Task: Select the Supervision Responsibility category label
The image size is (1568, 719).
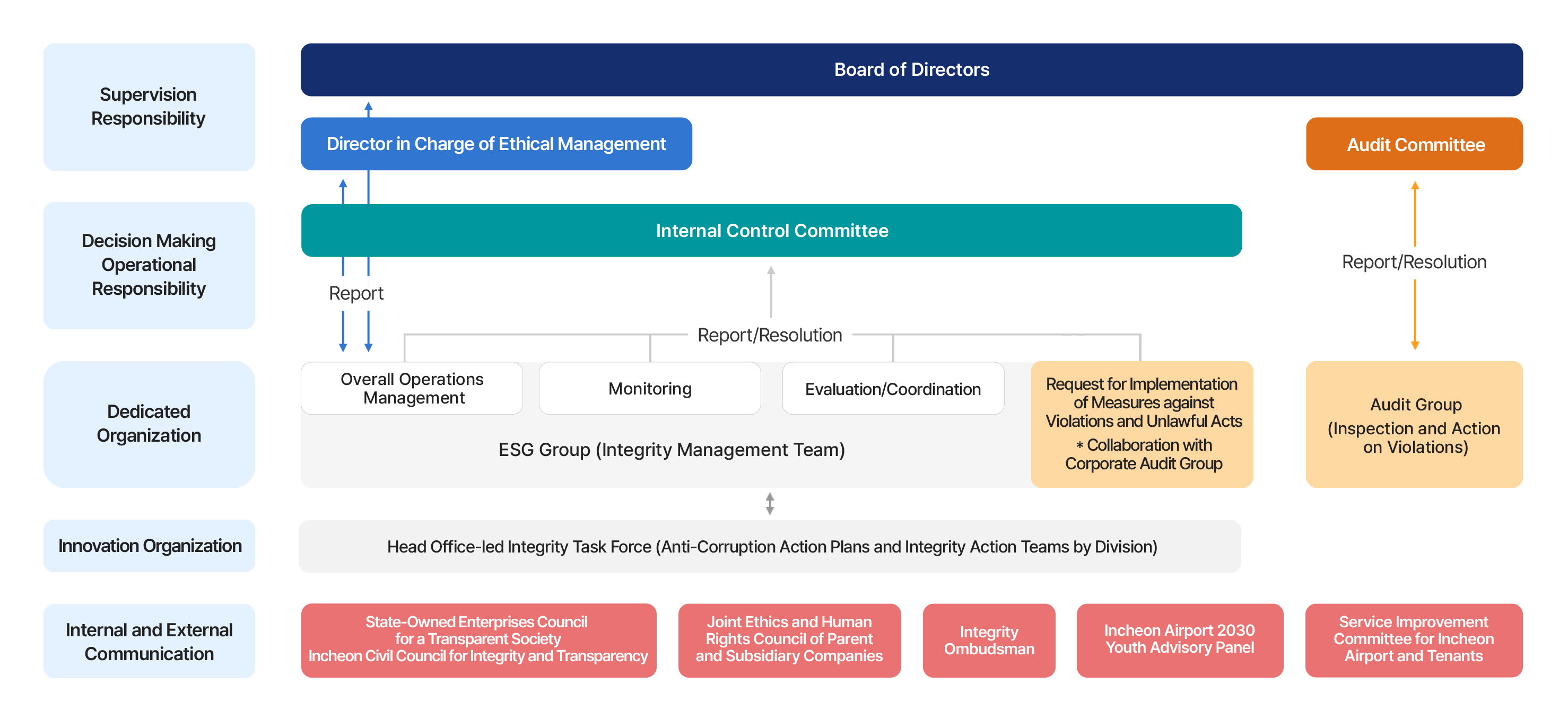Action: pyautogui.click(x=149, y=107)
